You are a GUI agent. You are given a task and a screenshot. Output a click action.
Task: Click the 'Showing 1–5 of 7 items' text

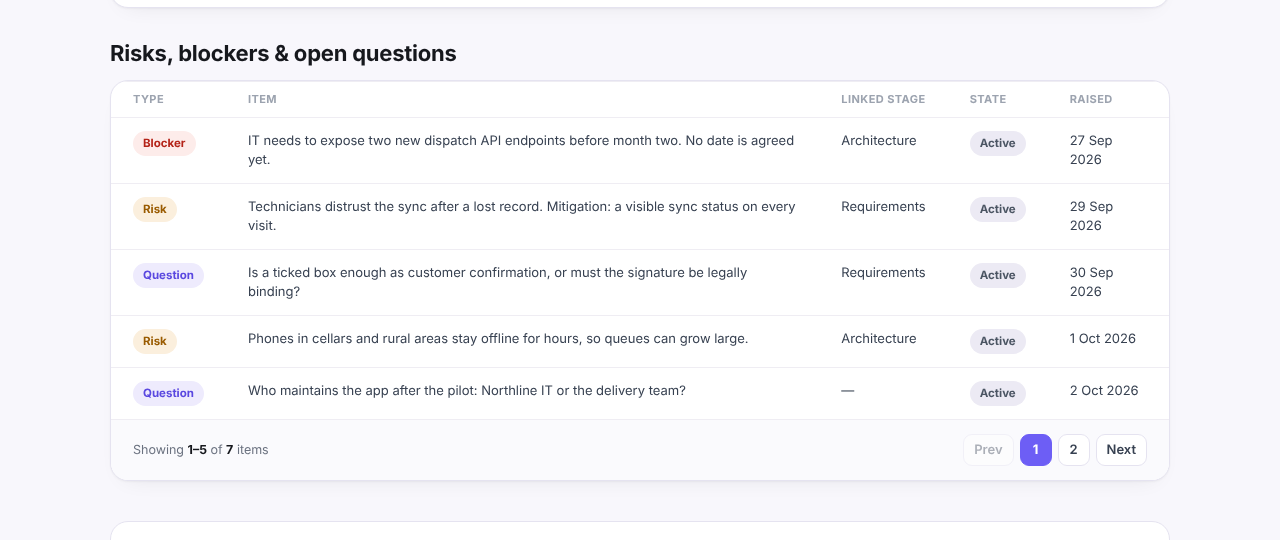(x=201, y=450)
